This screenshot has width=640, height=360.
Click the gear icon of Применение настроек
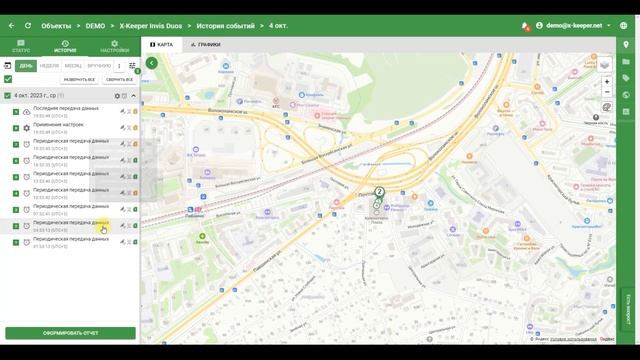(x=27, y=128)
